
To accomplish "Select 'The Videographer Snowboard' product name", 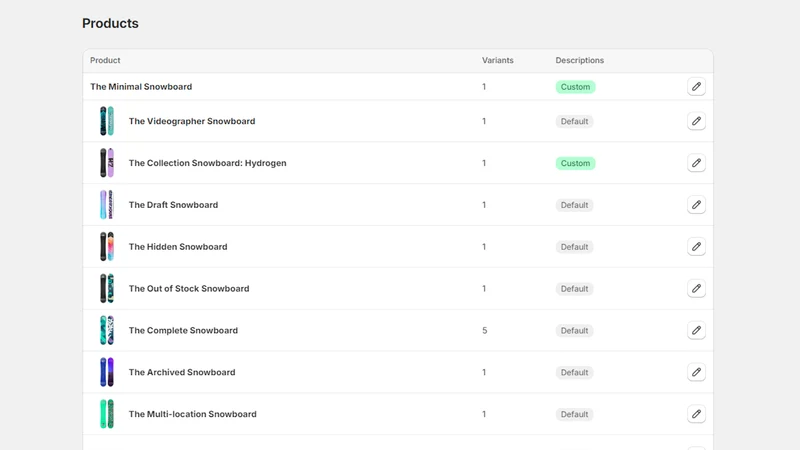I will (x=192, y=121).
